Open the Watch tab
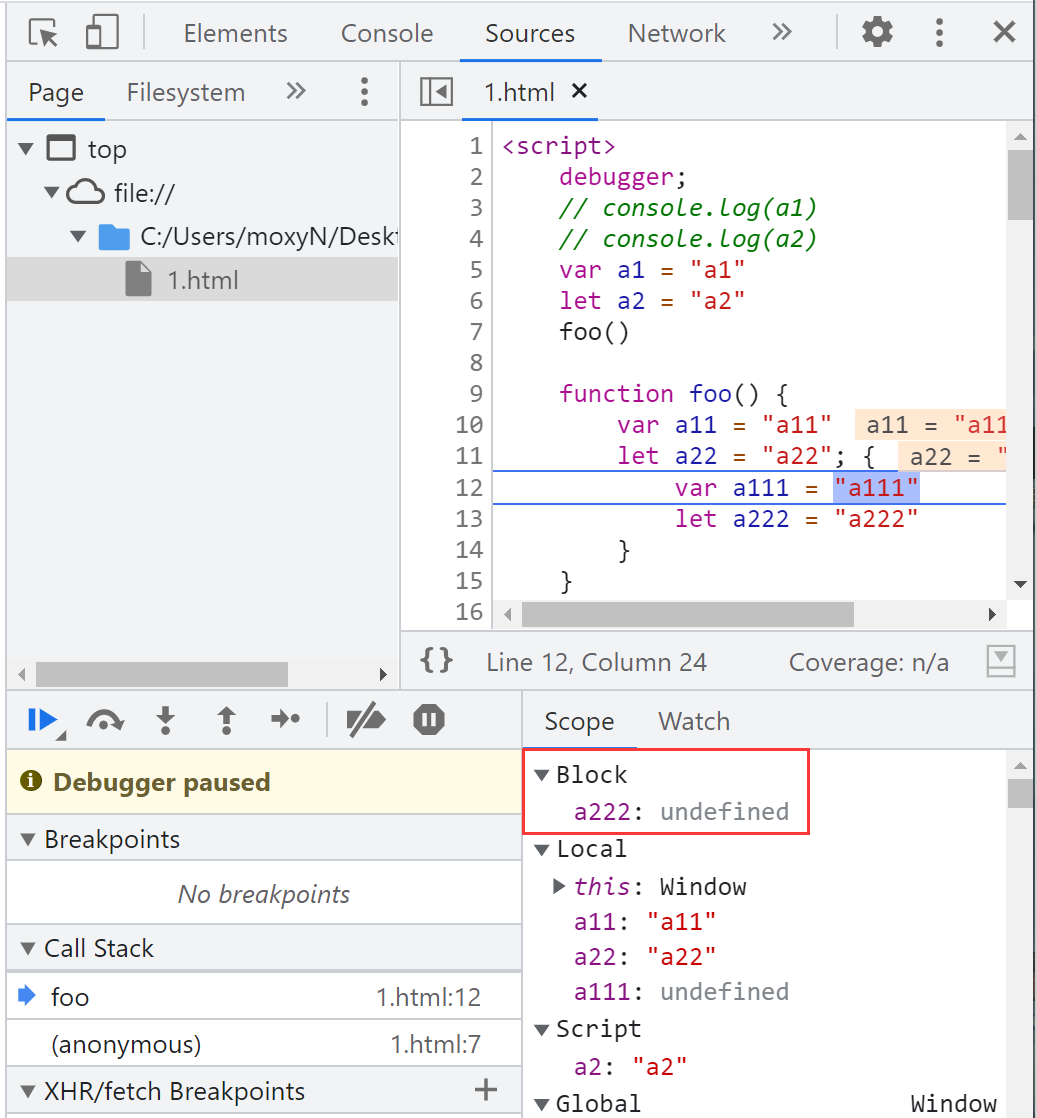1037x1118 pixels. (694, 722)
